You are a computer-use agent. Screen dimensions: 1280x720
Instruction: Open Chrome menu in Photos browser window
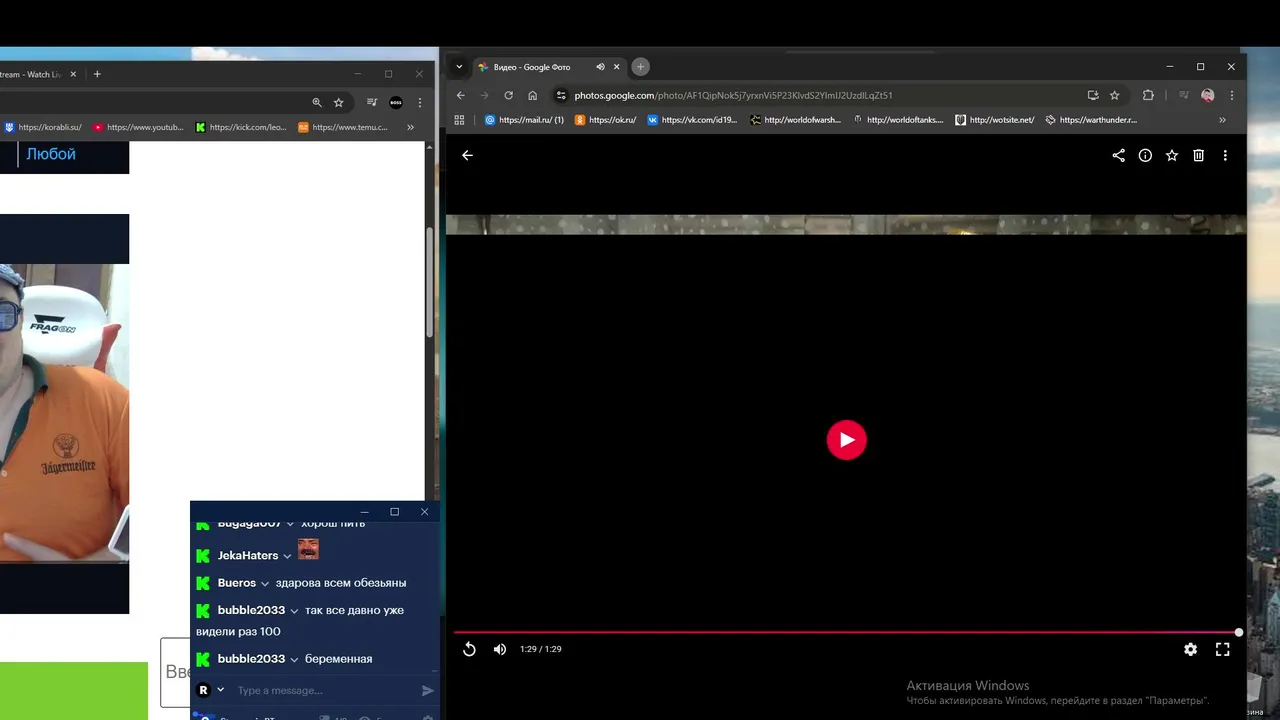pyautogui.click(x=1231, y=95)
